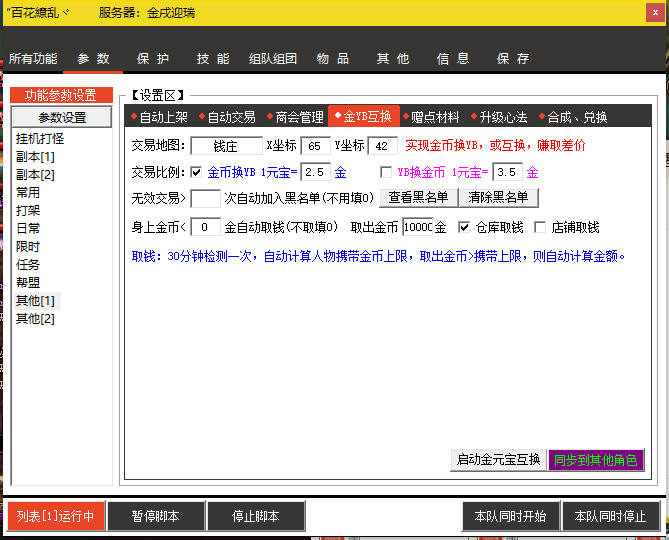The height and width of the screenshot is (540, 669).
Task: Select 任务 in the sidebar list
Action: click(x=28, y=264)
